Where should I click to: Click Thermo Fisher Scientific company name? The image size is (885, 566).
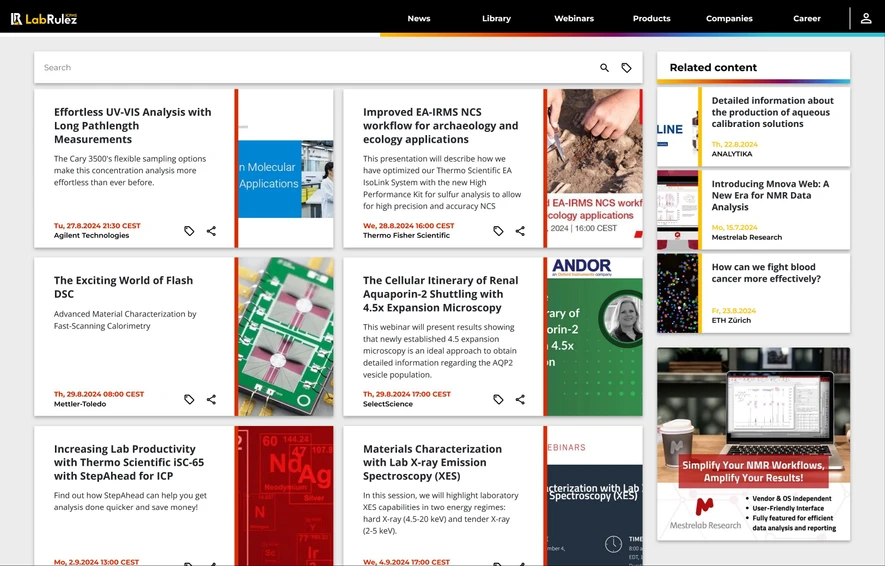coord(406,235)
